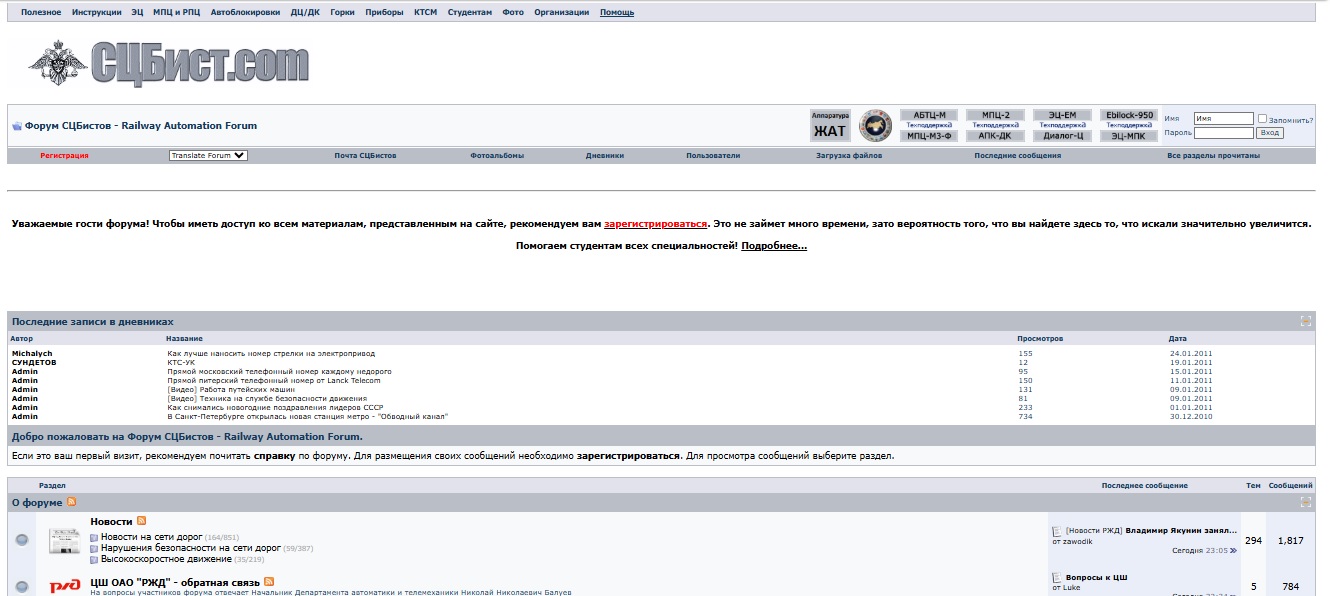
Task: Focus the Пароль password field
Action: pyautogui.click(x=1223, y=133)
